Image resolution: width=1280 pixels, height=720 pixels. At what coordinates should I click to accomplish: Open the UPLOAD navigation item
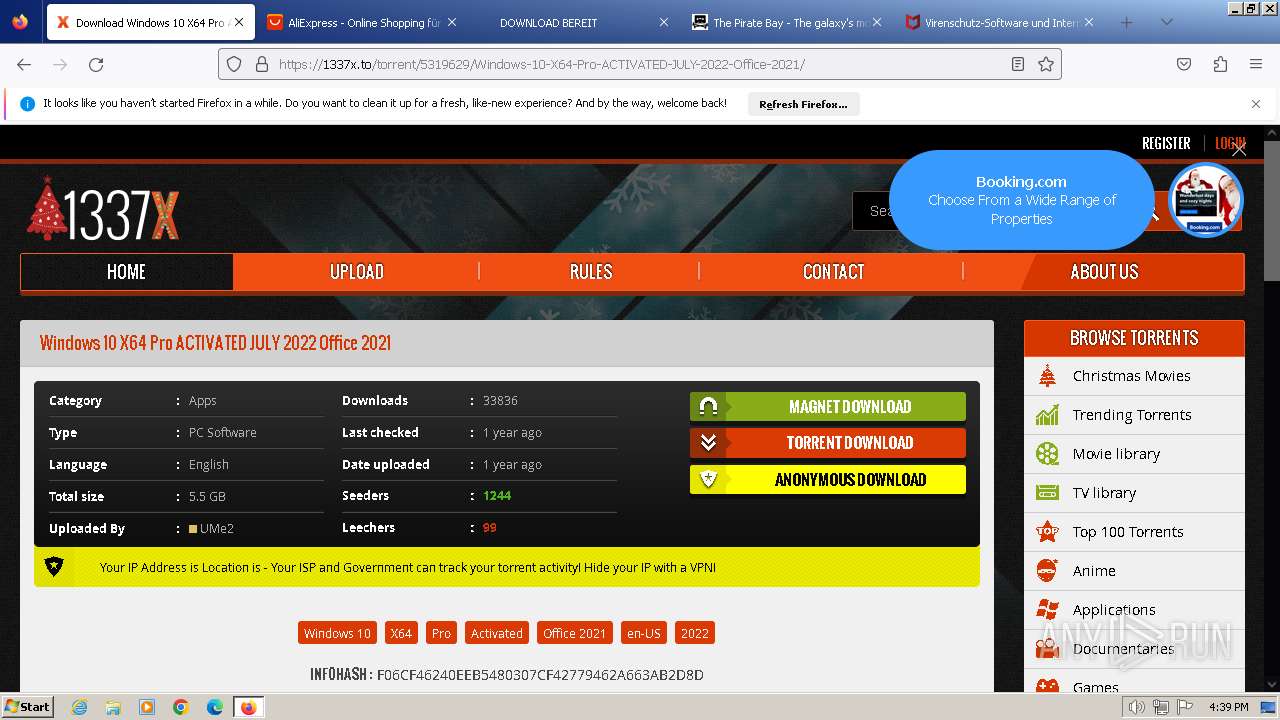(357, 272)
